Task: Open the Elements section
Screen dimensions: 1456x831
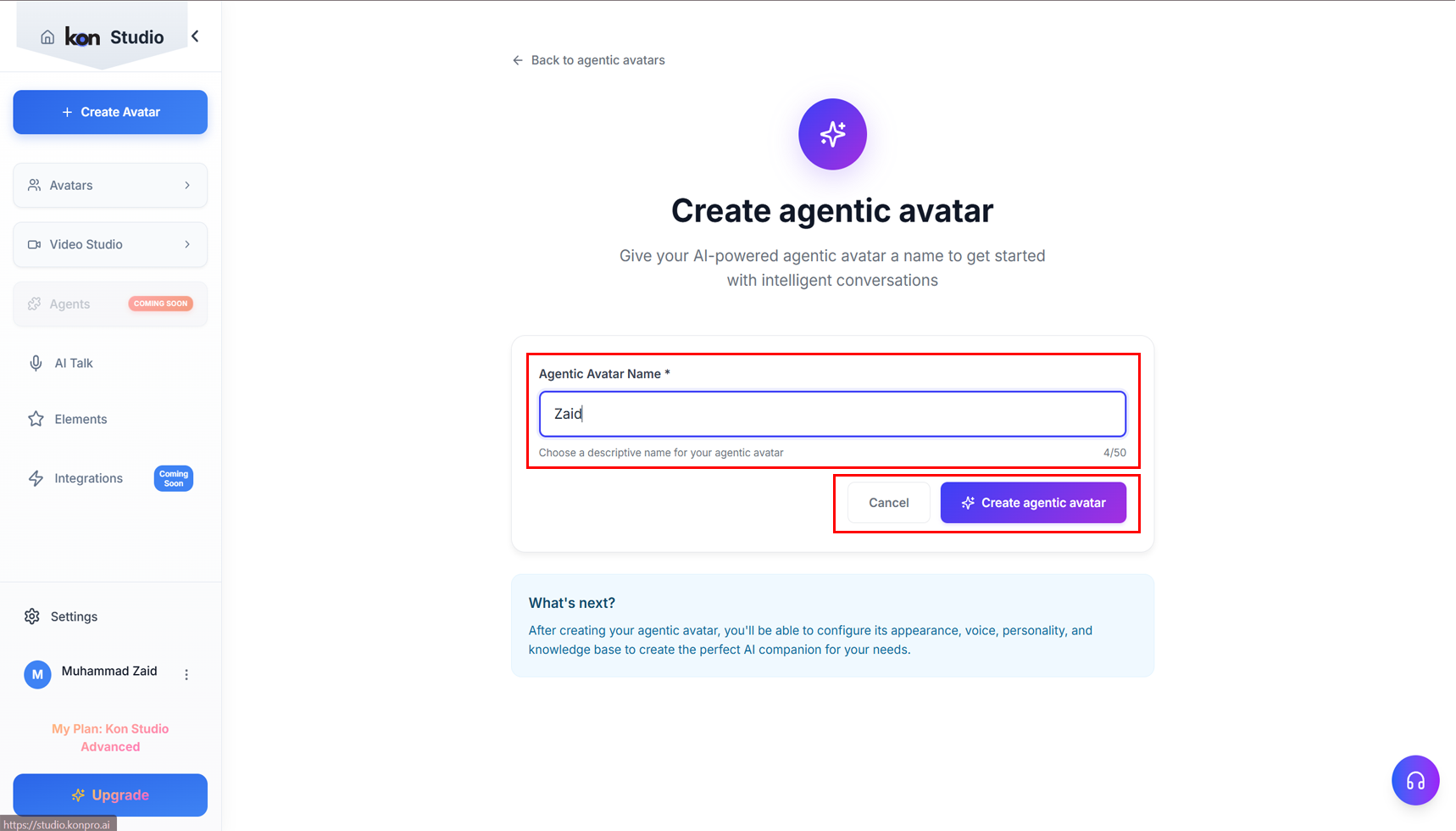Action: click(x=81, y=419)
